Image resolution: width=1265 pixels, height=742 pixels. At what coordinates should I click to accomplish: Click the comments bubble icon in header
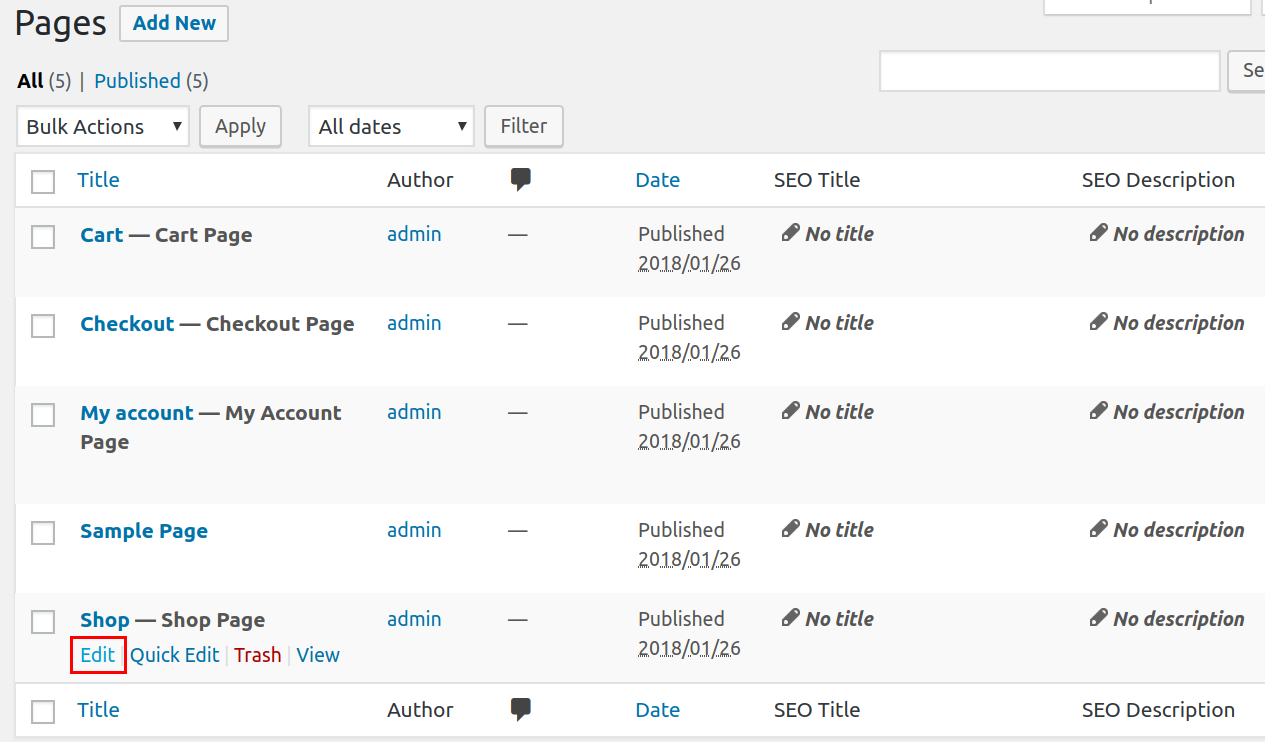click(x=520, y=180)
